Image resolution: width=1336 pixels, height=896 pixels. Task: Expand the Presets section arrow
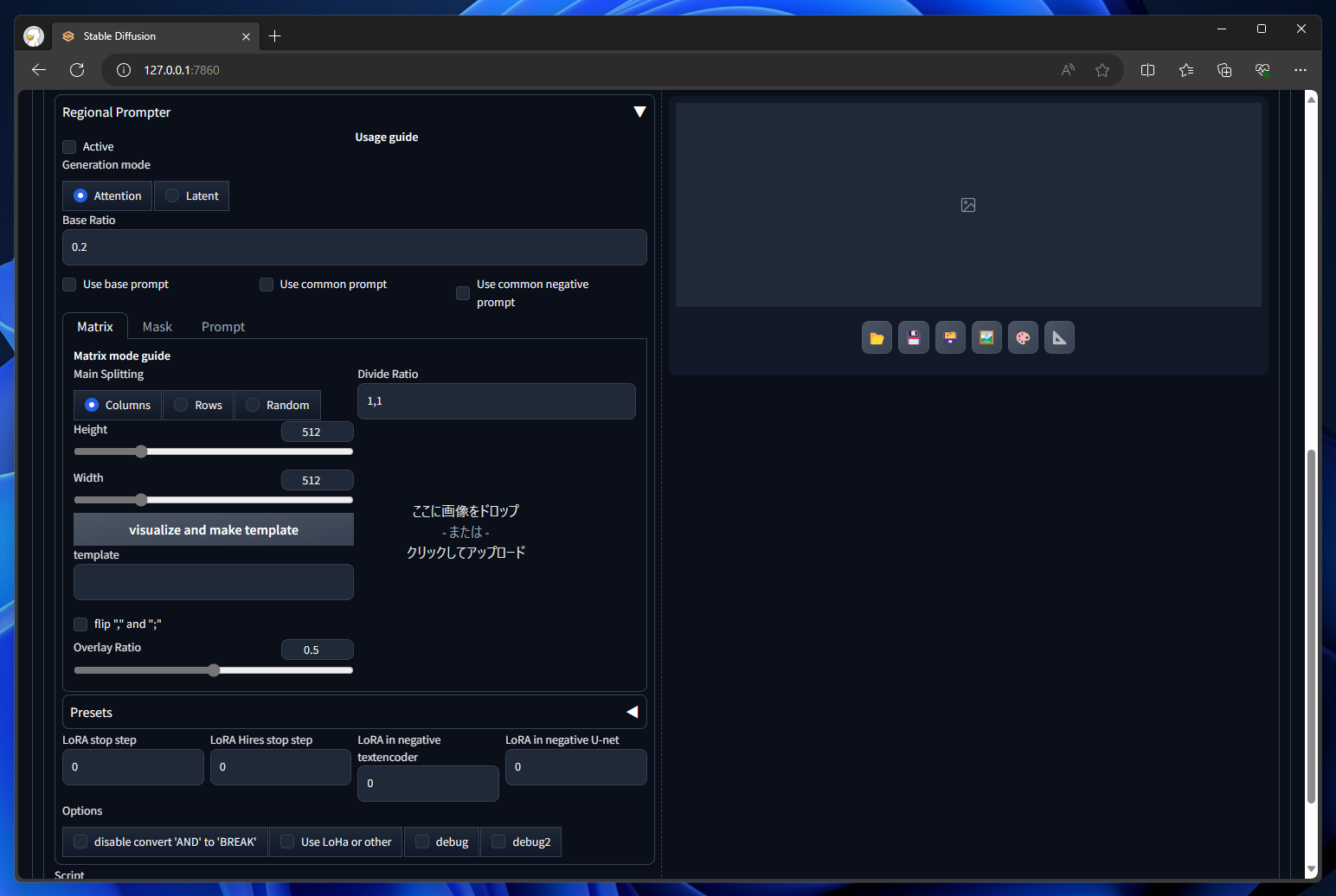pos(633,712)
